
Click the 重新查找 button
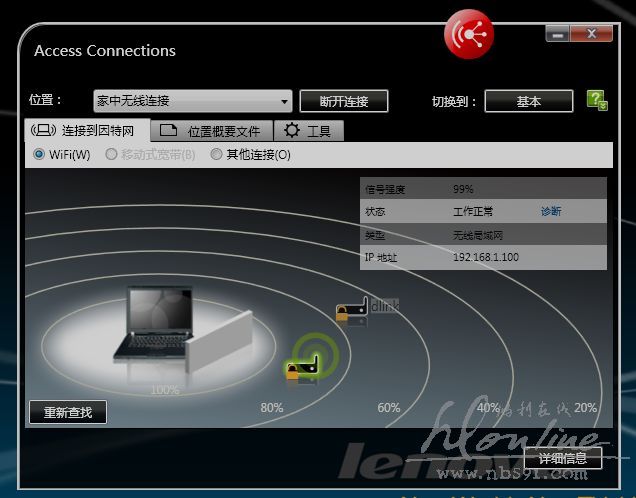click(68, 412)
